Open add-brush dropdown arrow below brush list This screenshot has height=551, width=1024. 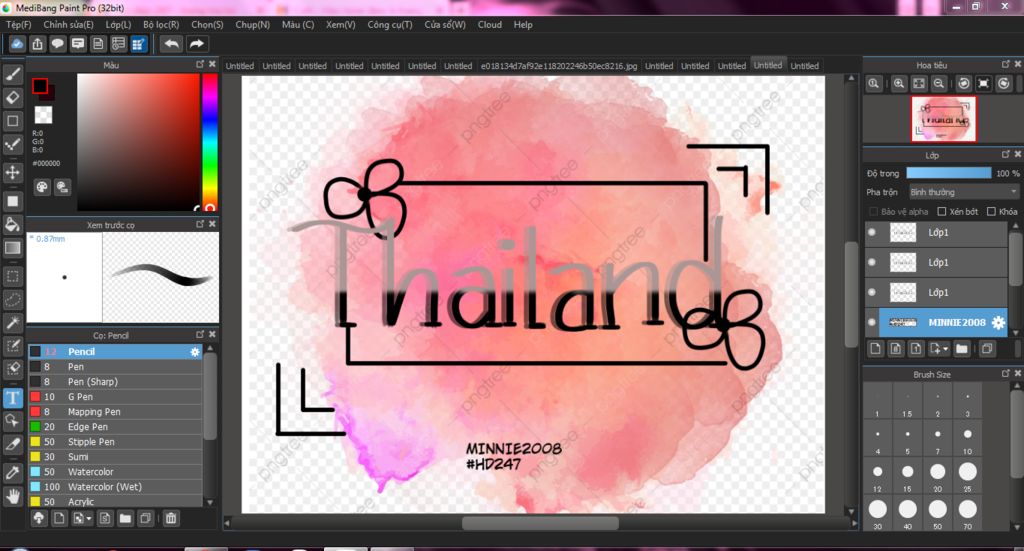(88, 519)
